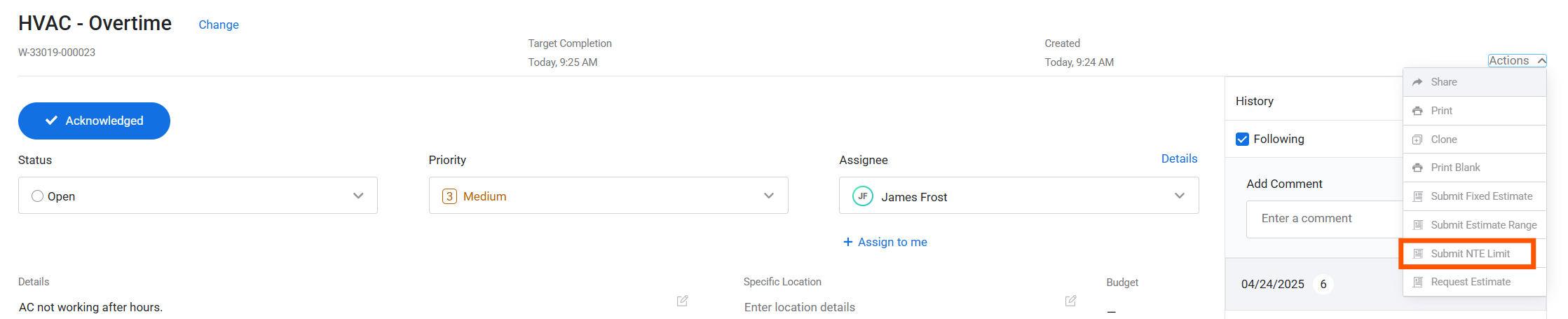Click the Clone icon in Actions menu
The height and width of the screenshot is (319, 1568).
click(1417, 140)
